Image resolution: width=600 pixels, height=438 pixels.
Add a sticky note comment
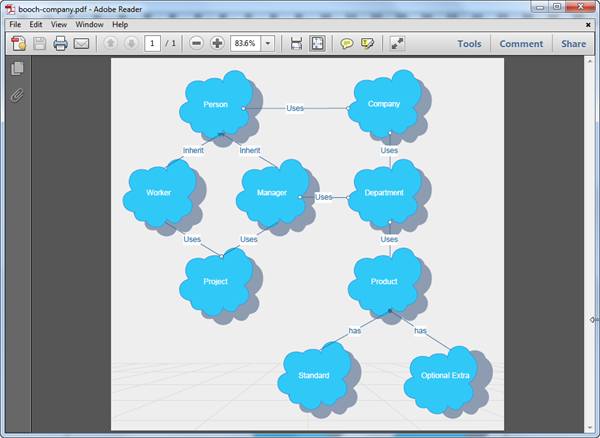pos(347,44)
